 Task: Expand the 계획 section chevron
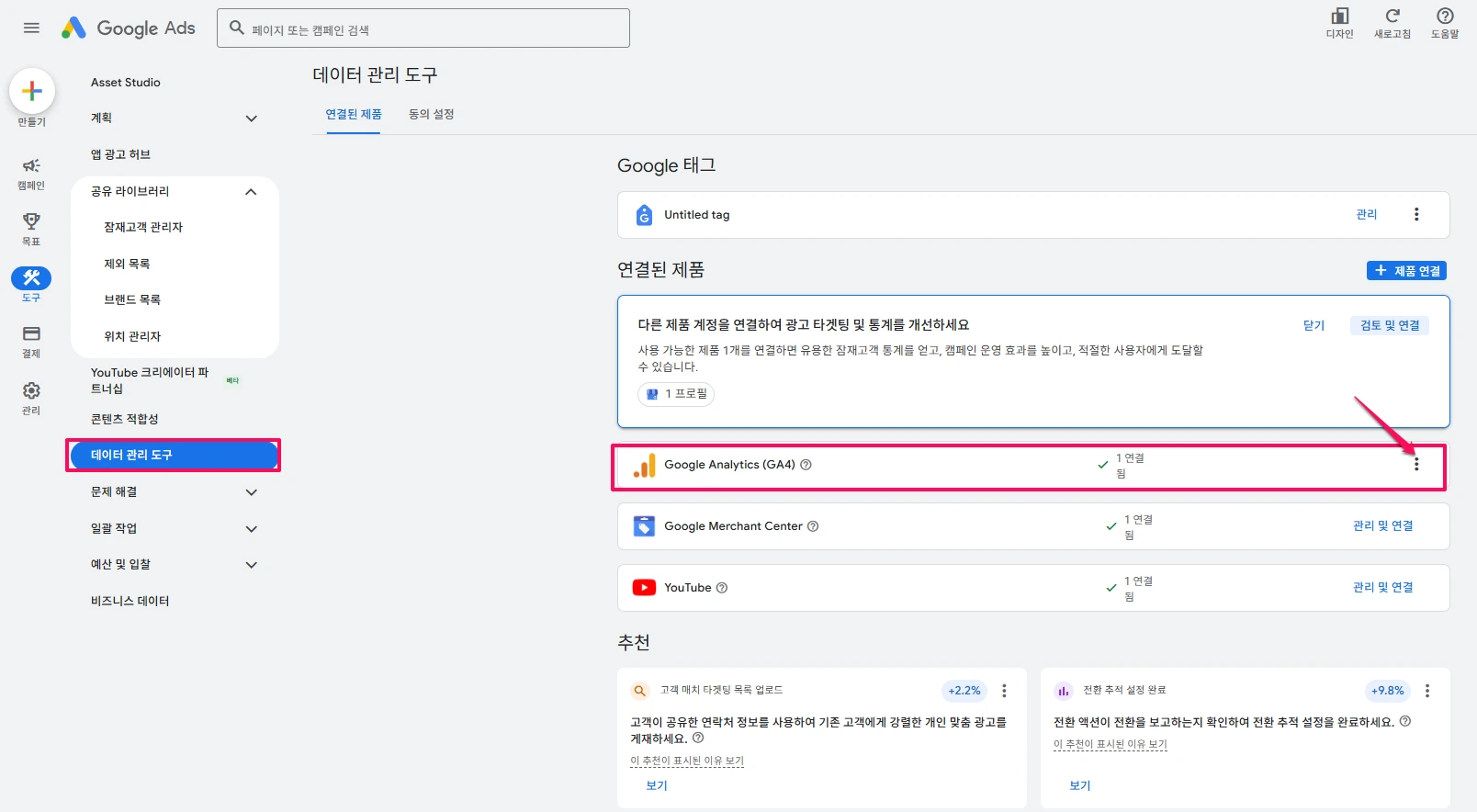(252, 118)
